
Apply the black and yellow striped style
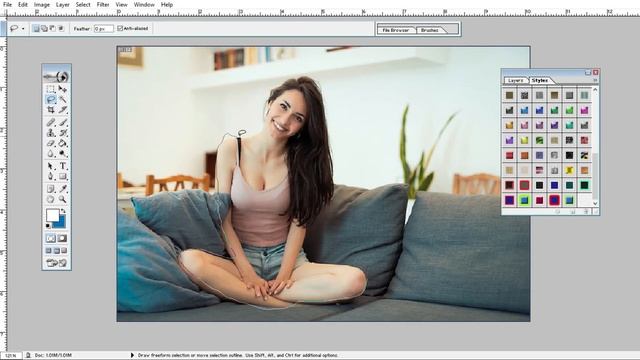click(x=584, y=155)
